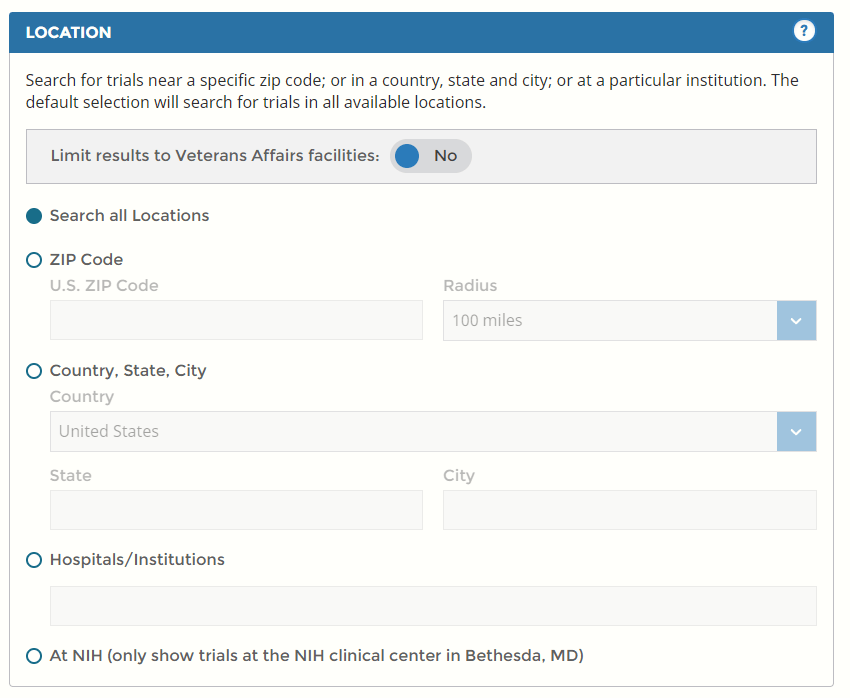Expand the Country dropdown chevron arrow
Screen dimensions: 850x698
pyautogui.click(x=796, y=431)
